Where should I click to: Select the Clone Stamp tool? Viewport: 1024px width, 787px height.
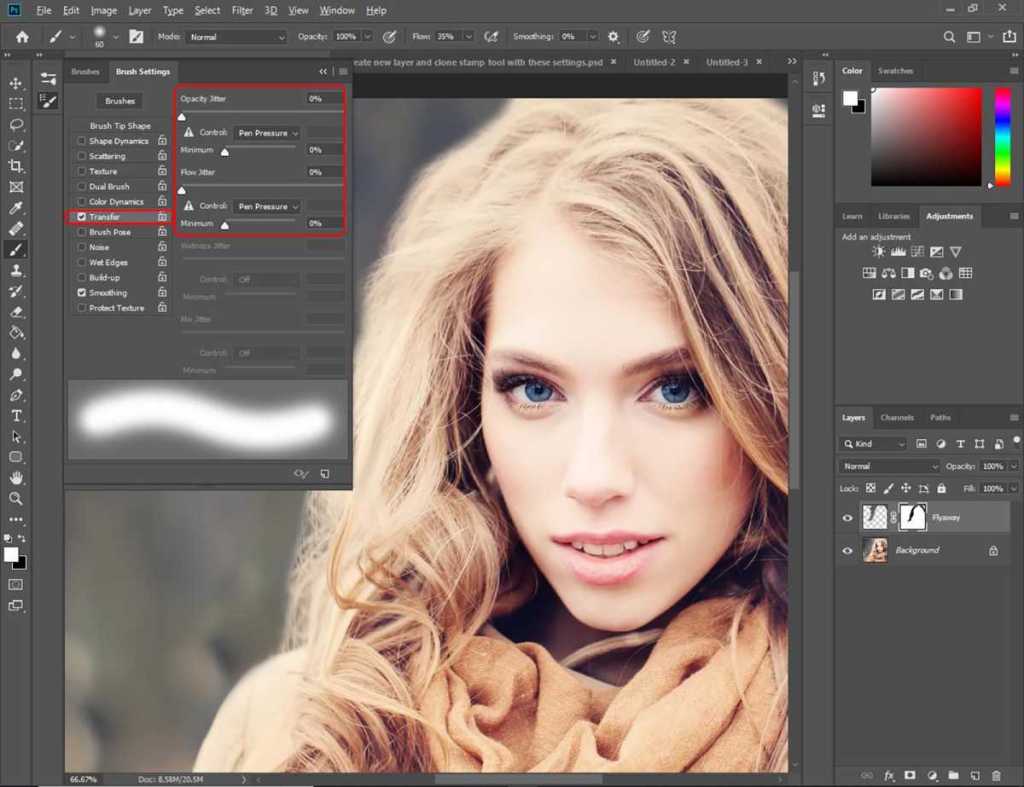pos(16,270)
